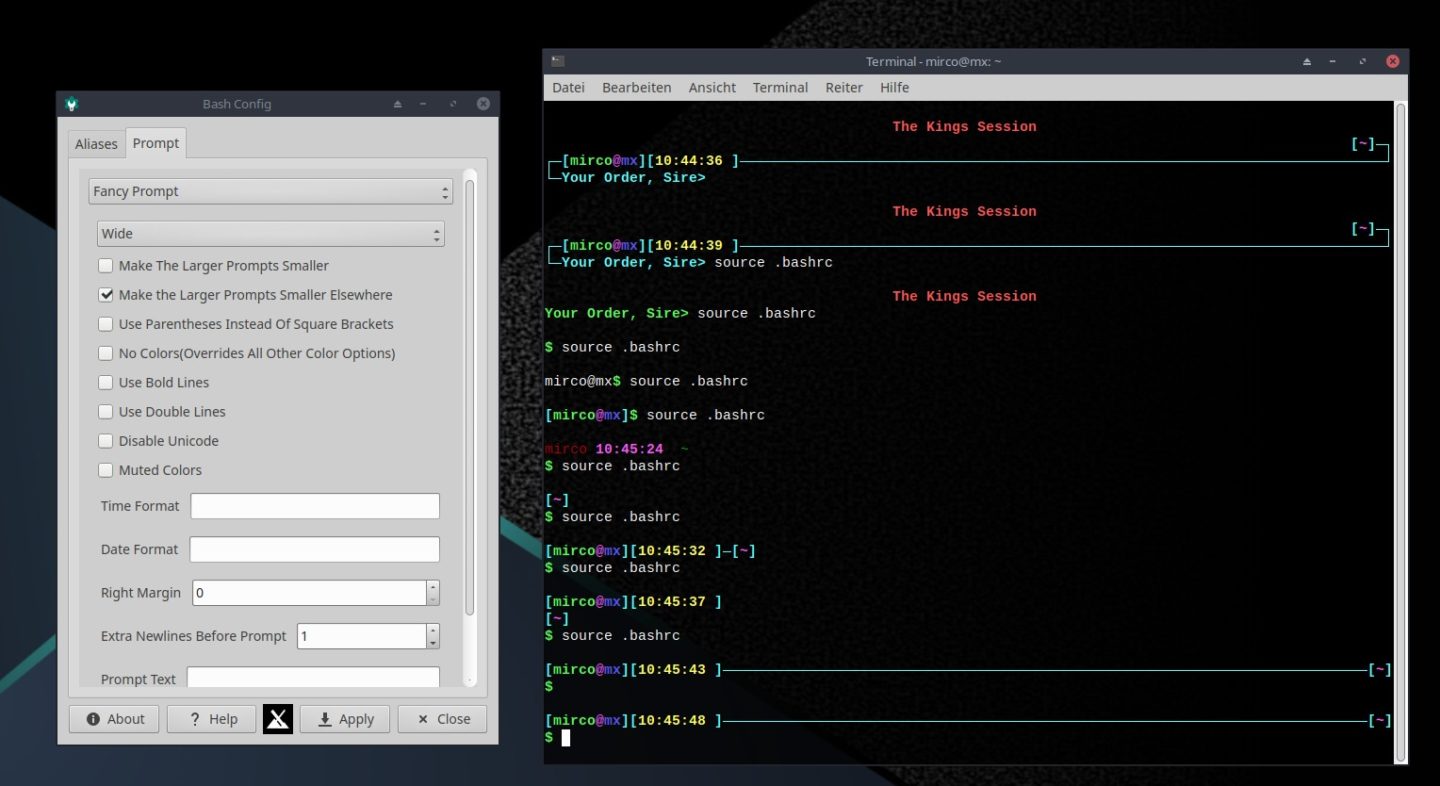The width and height of the screenshot is (1440, 786).
Task: Open the Fancy Prompt dropdown
Action: point(270,191)
